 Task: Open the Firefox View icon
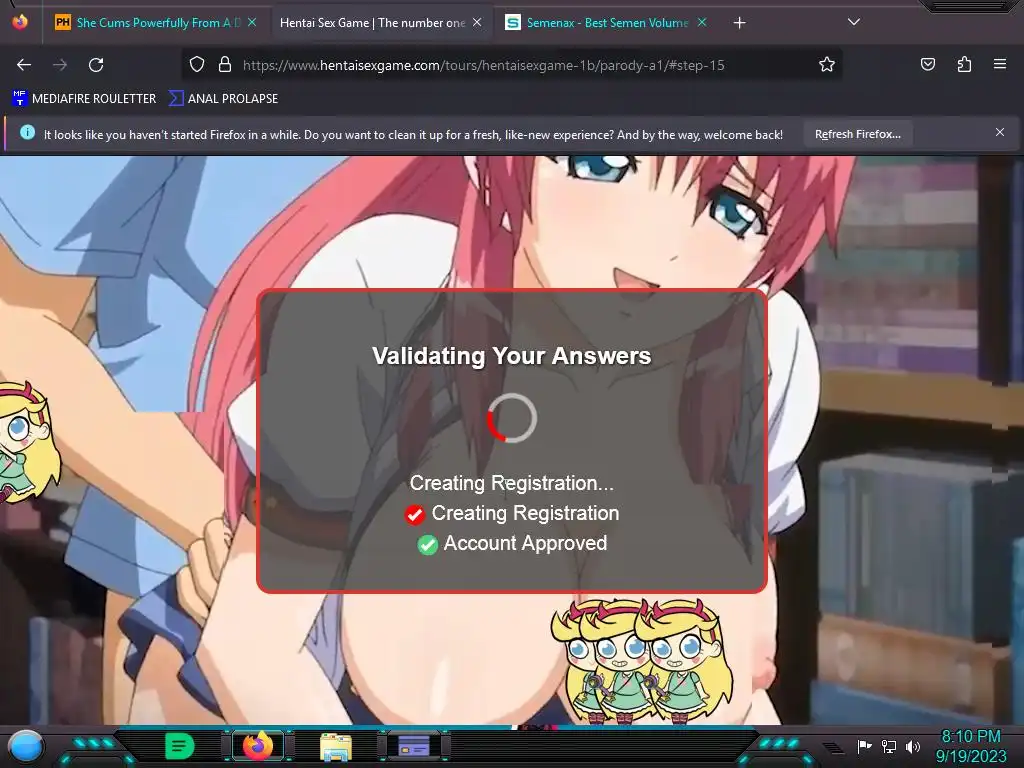tap(20, 22)
